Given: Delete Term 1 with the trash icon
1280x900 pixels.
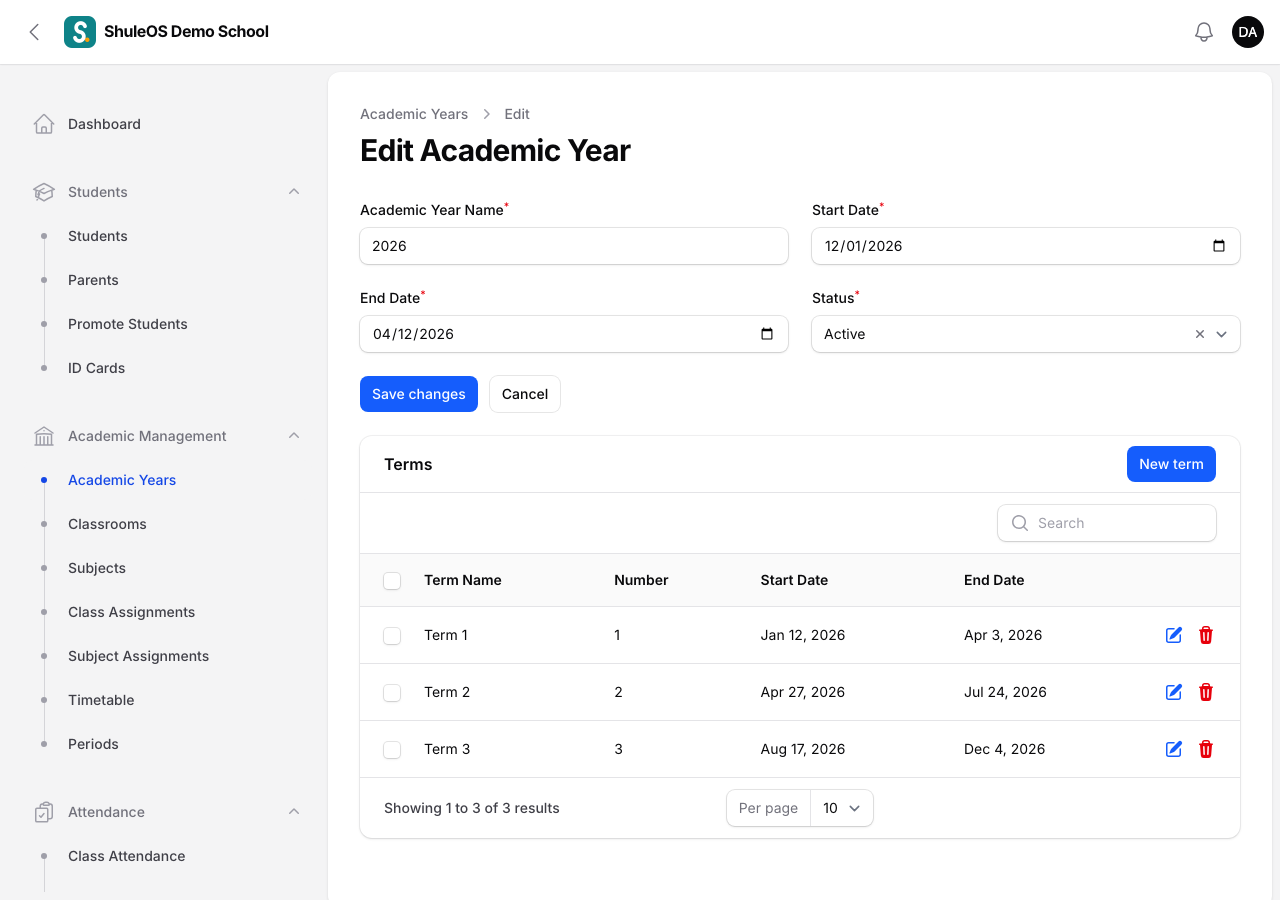Looking at the screenshot, I should [1206, 635].
